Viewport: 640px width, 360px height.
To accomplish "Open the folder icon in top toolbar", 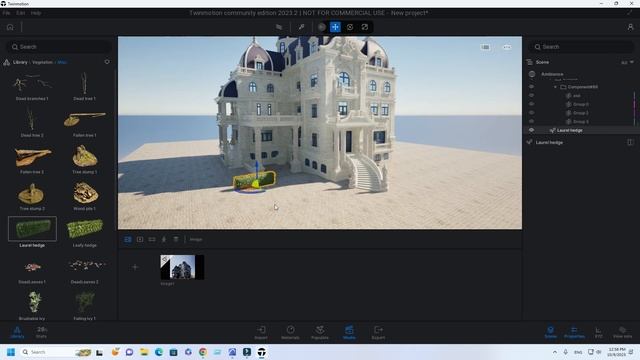I will (279, 27).
